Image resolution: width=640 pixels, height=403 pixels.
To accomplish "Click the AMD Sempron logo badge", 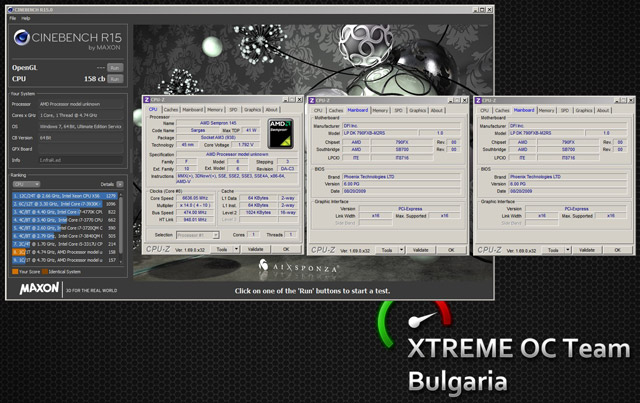I will (280, 133).
